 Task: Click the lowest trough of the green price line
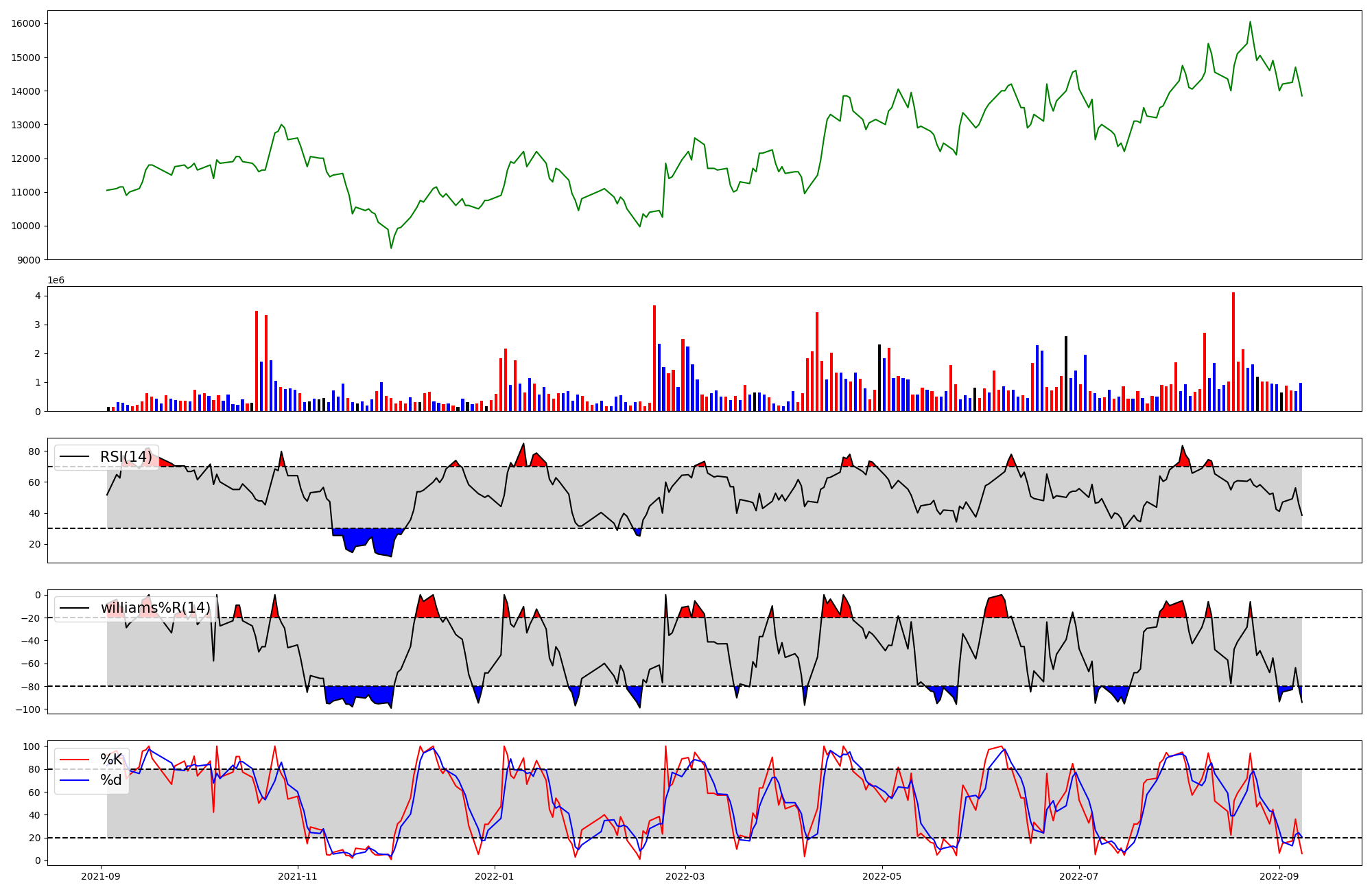(391, 248)
